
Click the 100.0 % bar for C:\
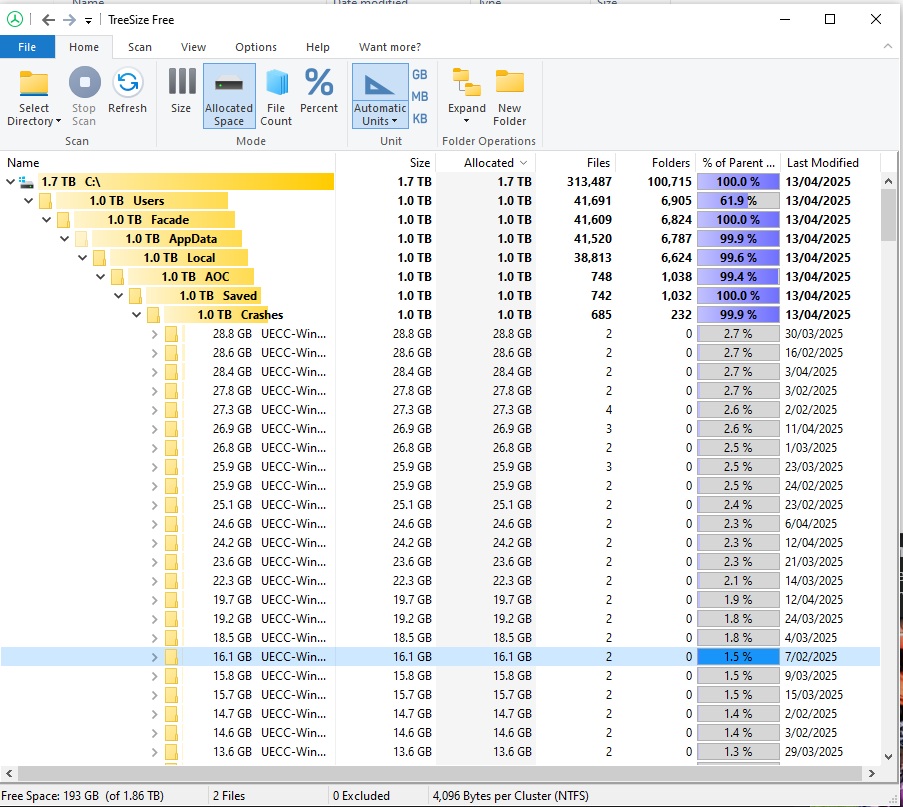[738, 182]
